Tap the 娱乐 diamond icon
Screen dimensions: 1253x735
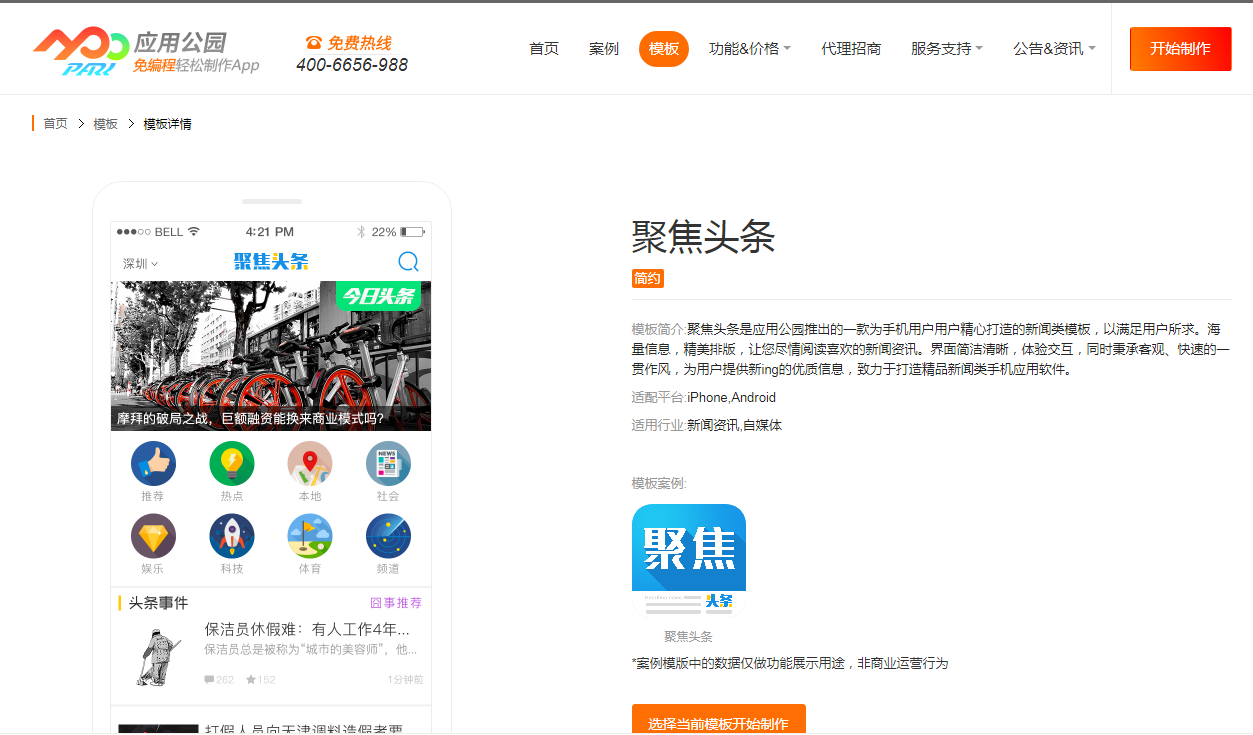(153, 536)
